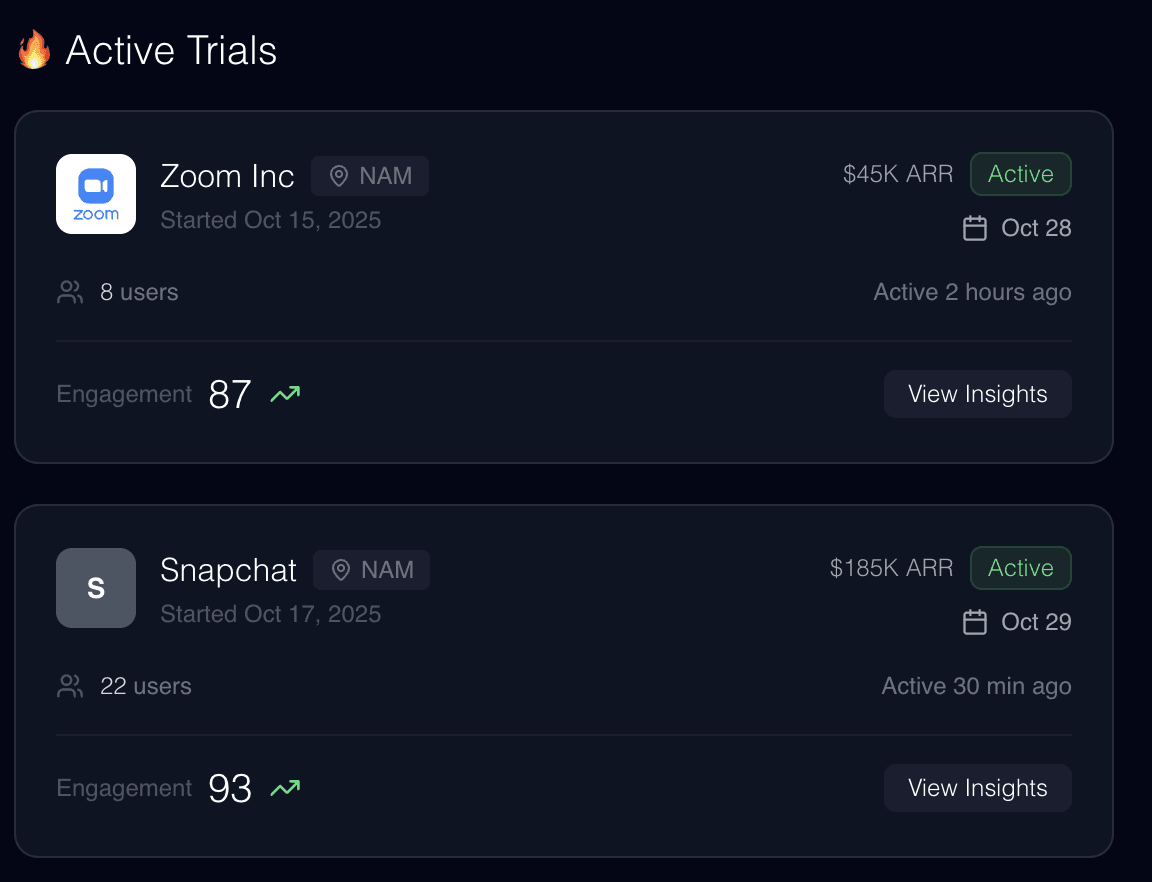Click the users icon beside 22 users

[70, 686]
